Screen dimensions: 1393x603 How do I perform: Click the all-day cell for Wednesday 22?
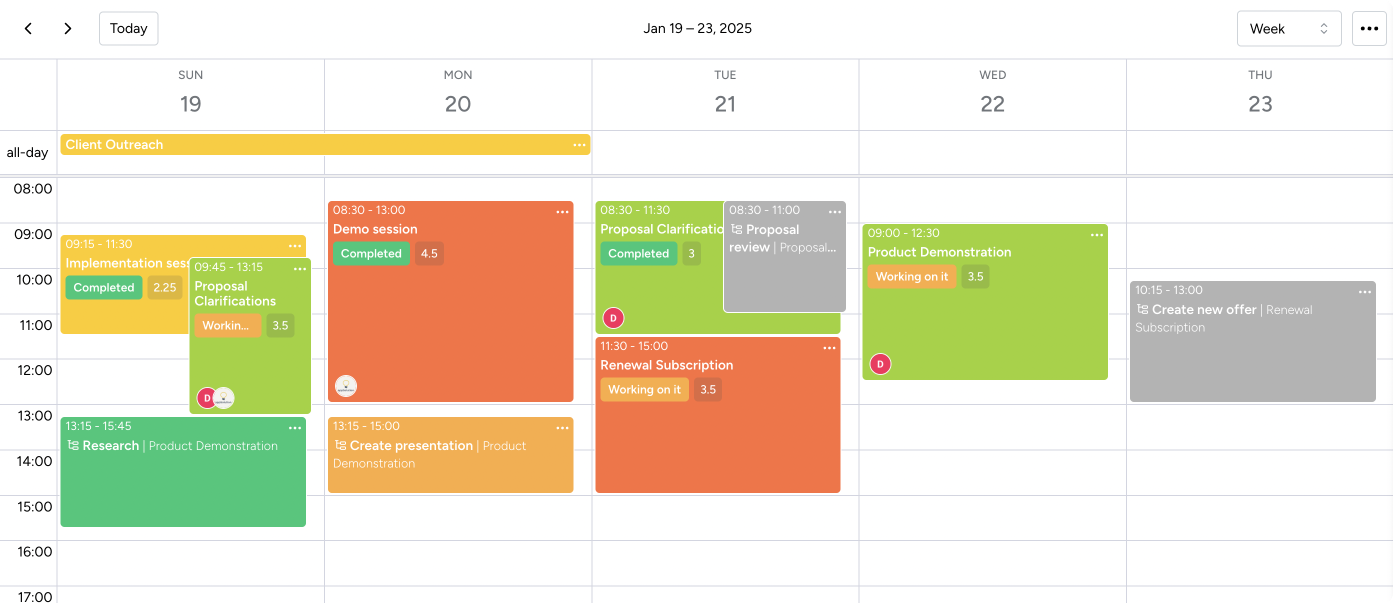point(992,153)
